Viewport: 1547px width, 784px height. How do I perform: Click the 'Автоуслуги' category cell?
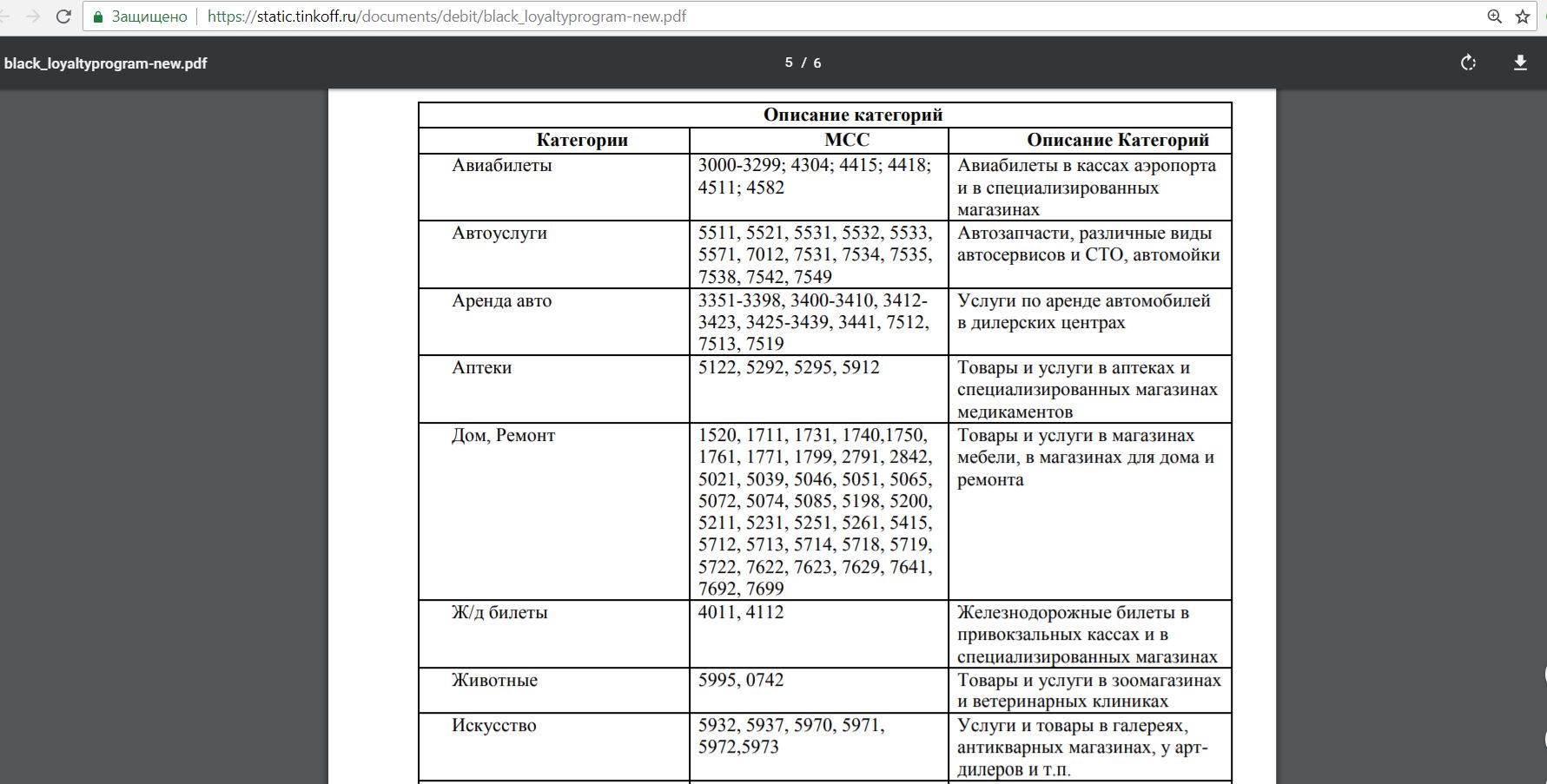pyautogui.click(x=499, y=233)
